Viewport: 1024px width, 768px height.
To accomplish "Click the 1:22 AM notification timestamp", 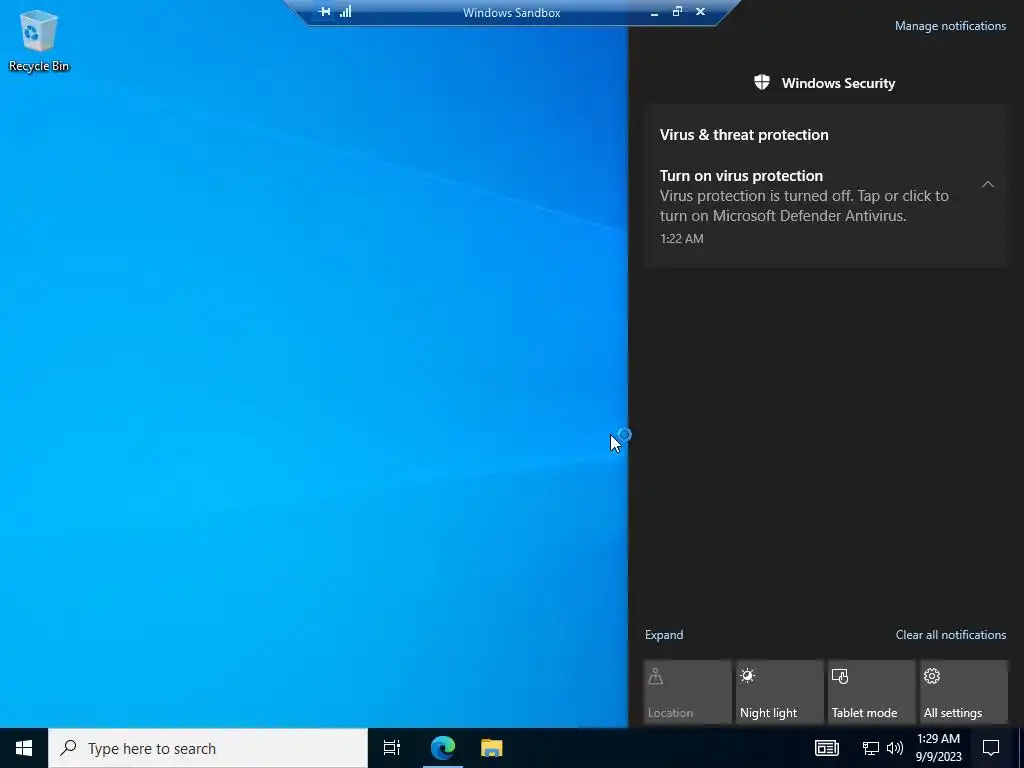I will click(681, 238).
